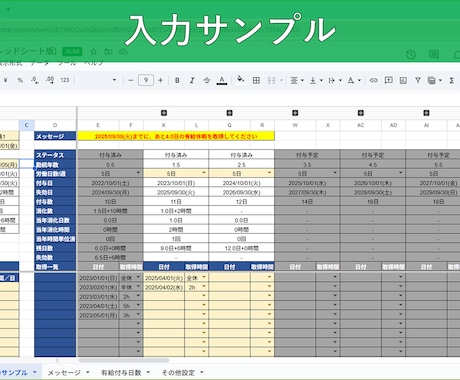The width and height of the screenshot is (460, 380).
Task: Expand column group above column AI
Action: [x=427, y=113]
